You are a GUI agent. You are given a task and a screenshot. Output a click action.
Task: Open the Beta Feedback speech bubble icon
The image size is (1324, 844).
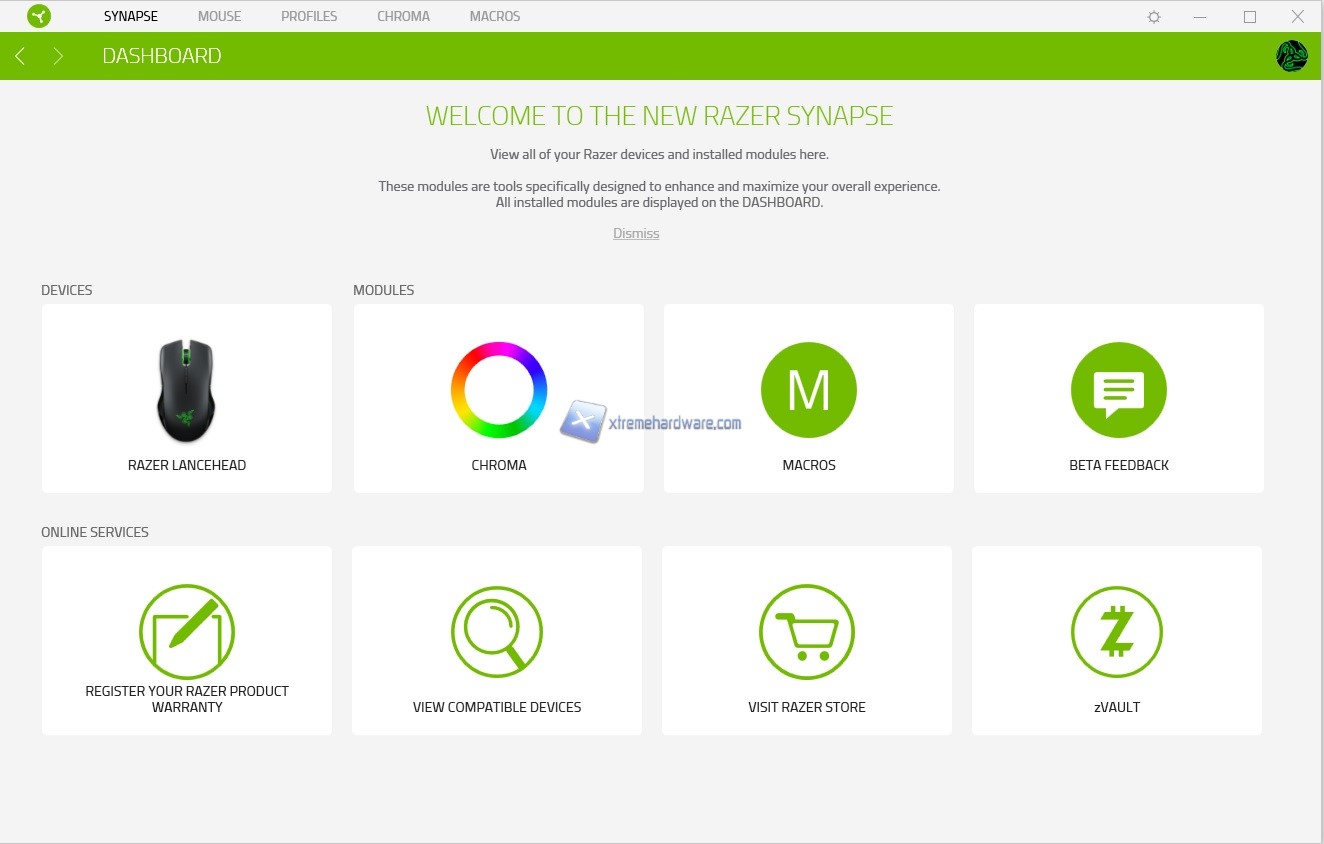pyautogui.click(x=1118, y=390)
